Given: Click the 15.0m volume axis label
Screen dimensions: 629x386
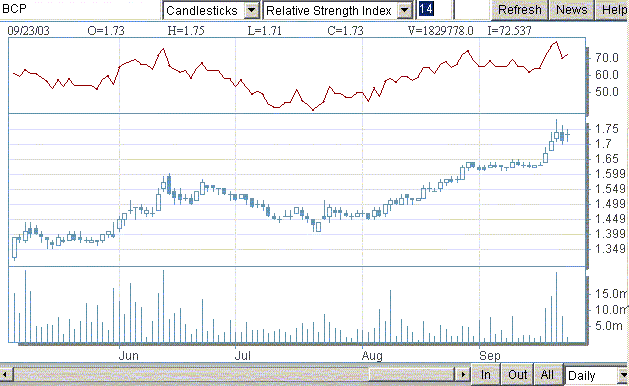Looking at the screenshot, I should point(611,294).
